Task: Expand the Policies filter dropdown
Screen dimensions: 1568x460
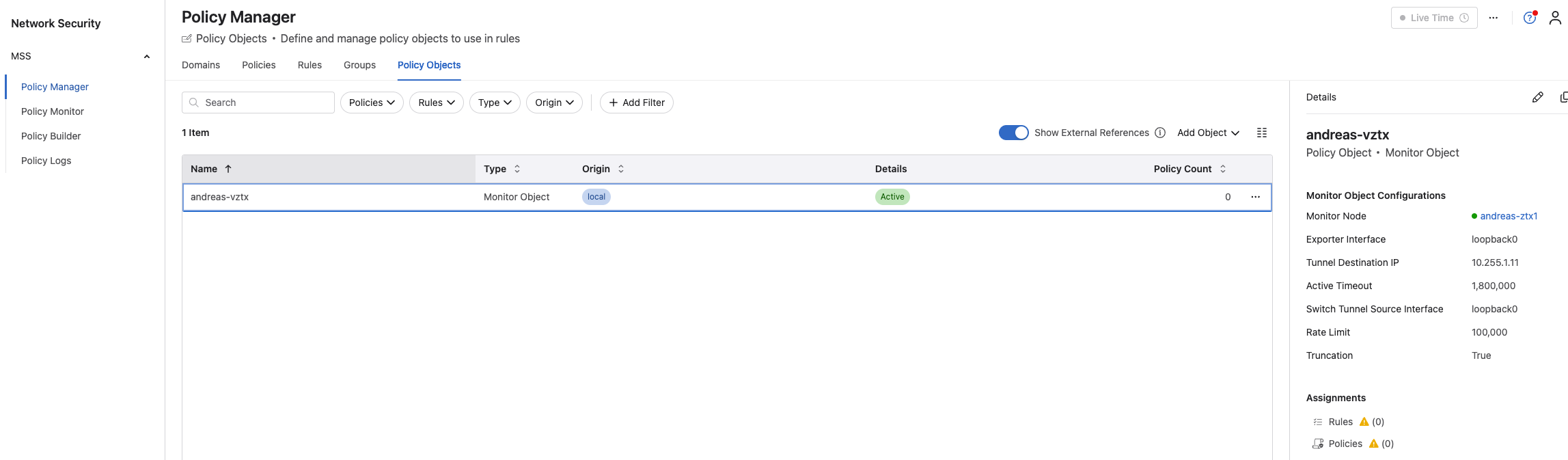Action: tap(372, 103)
